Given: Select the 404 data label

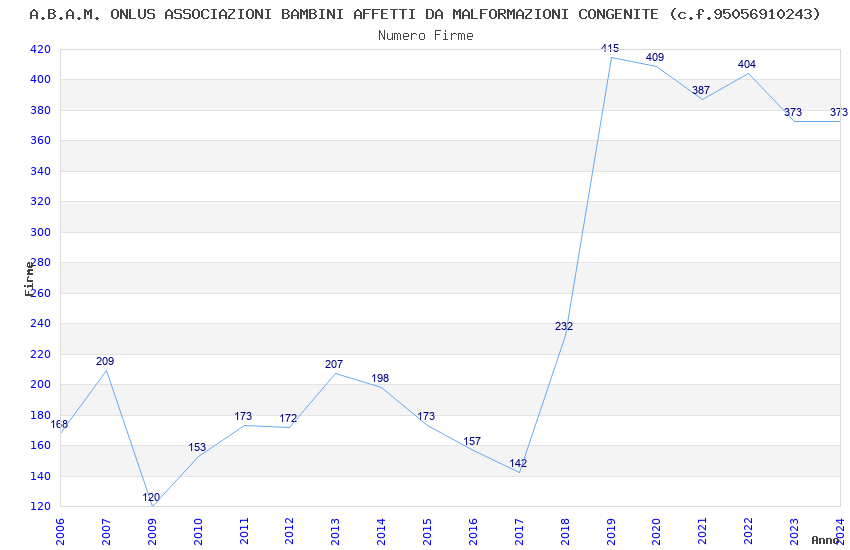Looking at the screenshot, I should [x=747, y=64].
